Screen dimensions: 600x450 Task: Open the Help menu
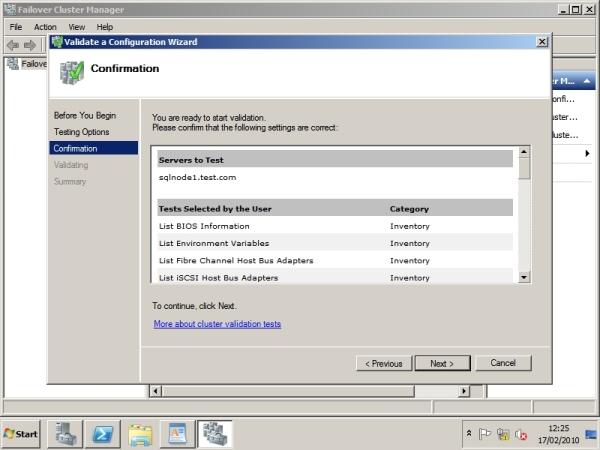[x=104, y=27]
